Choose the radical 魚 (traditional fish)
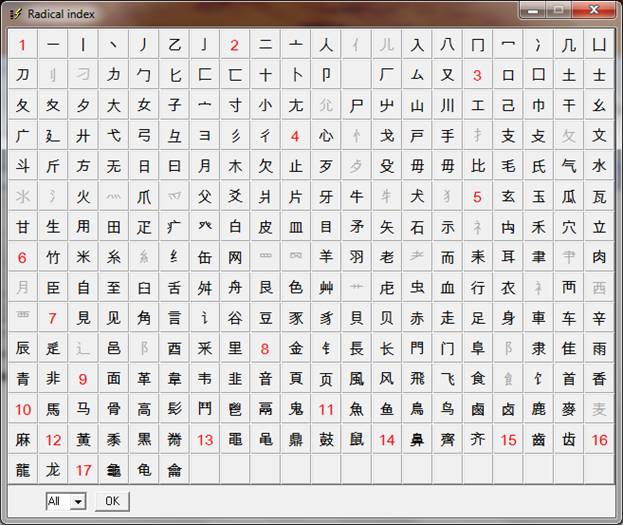Image resolution: width=623 pixels, height=525 pixels. pos(356,409)
